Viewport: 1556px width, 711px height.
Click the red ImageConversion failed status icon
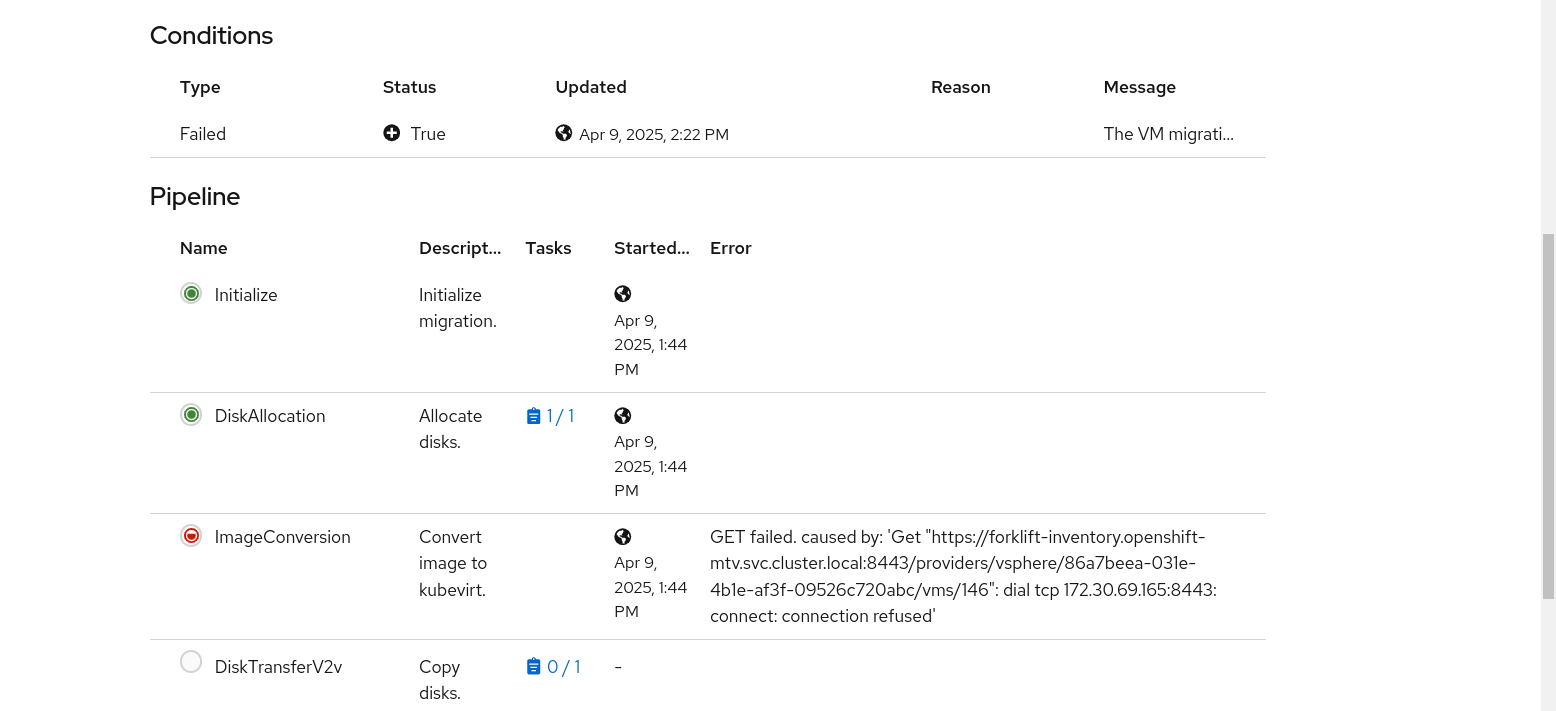191,536
